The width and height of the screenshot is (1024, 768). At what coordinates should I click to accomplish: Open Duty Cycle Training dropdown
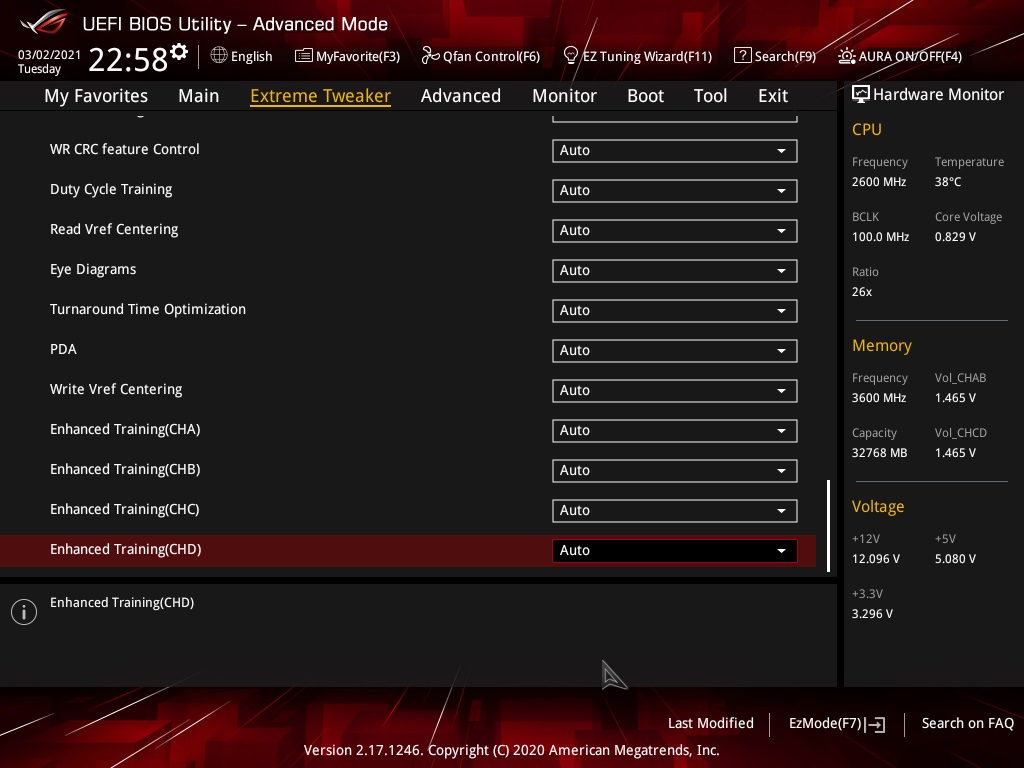675,191
